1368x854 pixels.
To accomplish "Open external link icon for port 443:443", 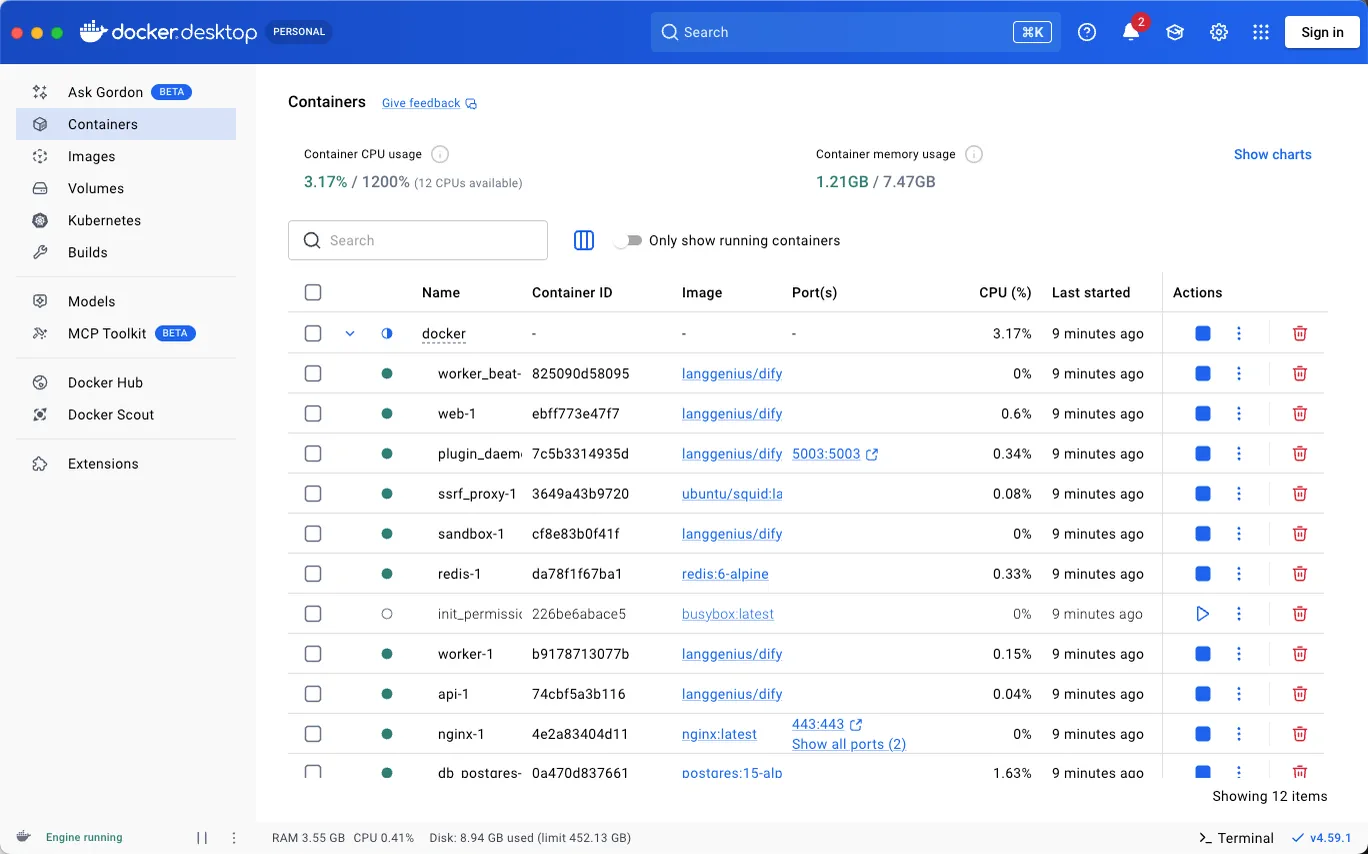I will (x=856, y=724).
